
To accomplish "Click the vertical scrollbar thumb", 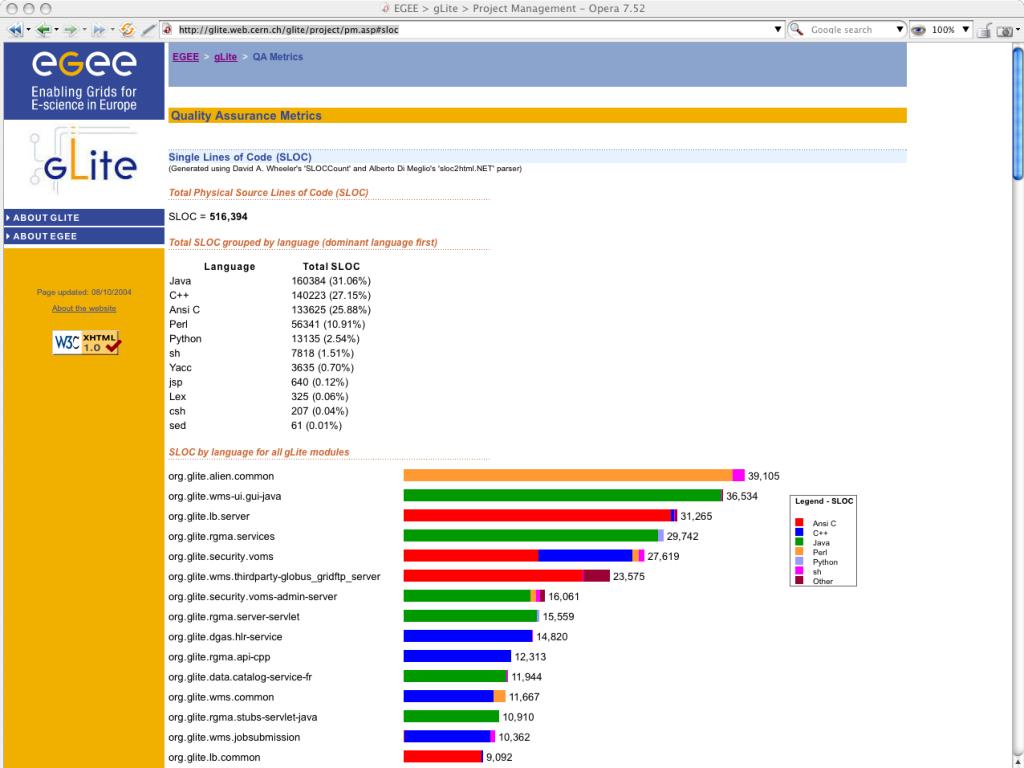I will pyautogui.click(x=1018, y=112).
